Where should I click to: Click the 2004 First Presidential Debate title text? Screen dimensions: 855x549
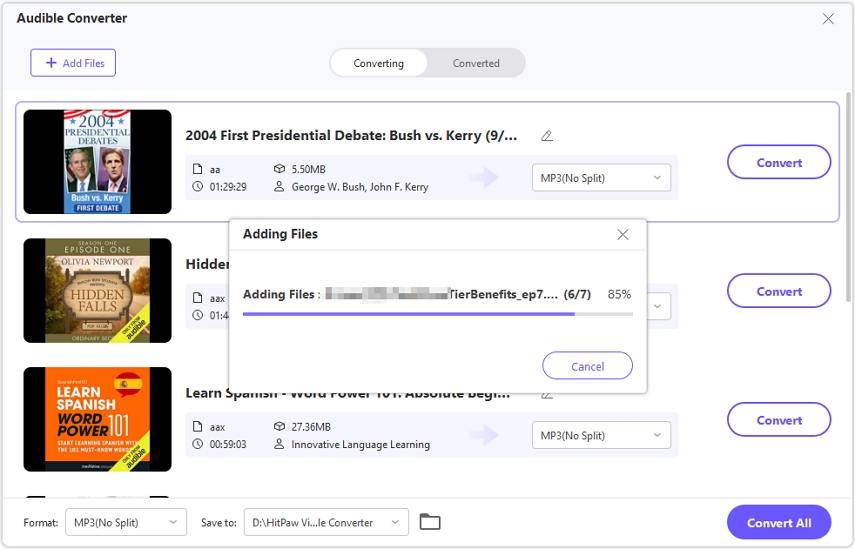click(351, 135)
